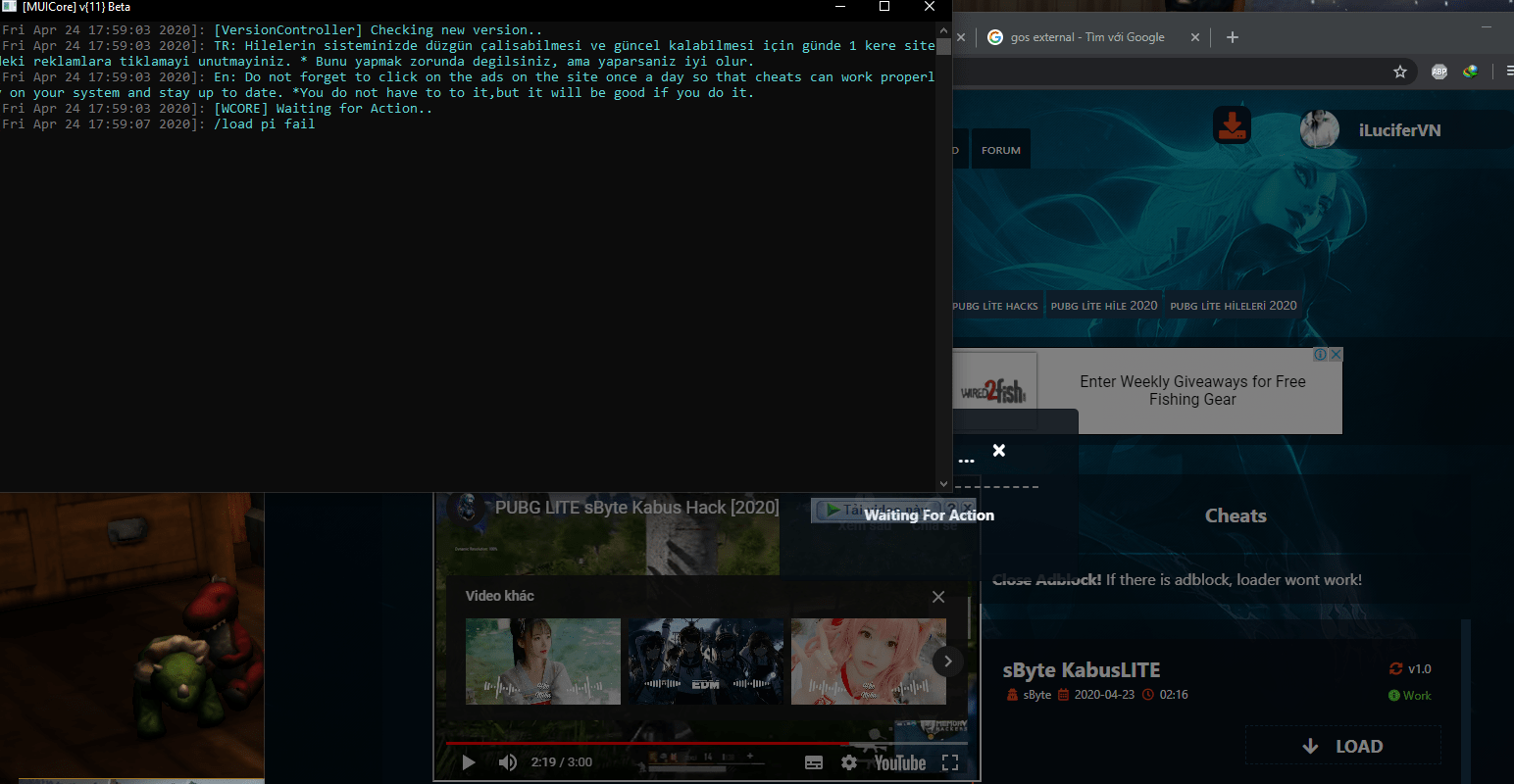The height and width of the screenshot is (784, 1514).
Task: Open the Adblock Plus extension icon
Action: (1438, 71)
